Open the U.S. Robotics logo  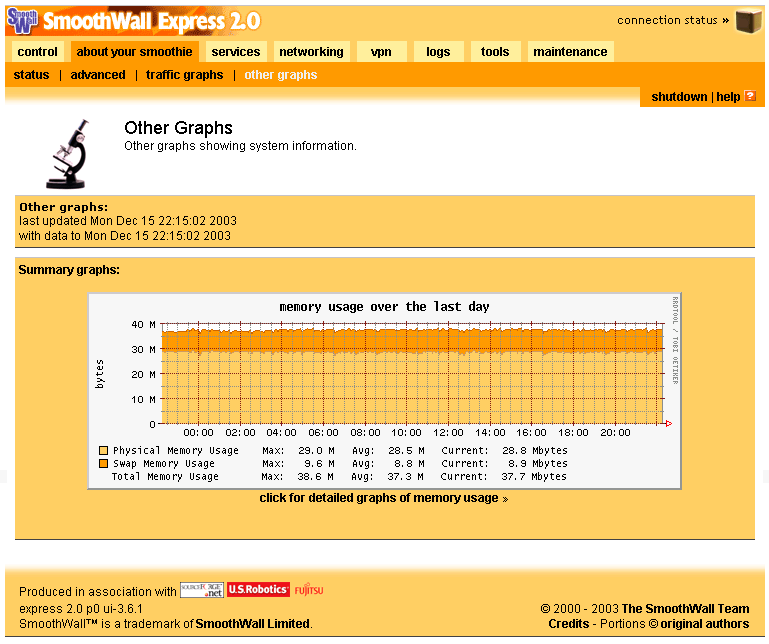(258, 589)
